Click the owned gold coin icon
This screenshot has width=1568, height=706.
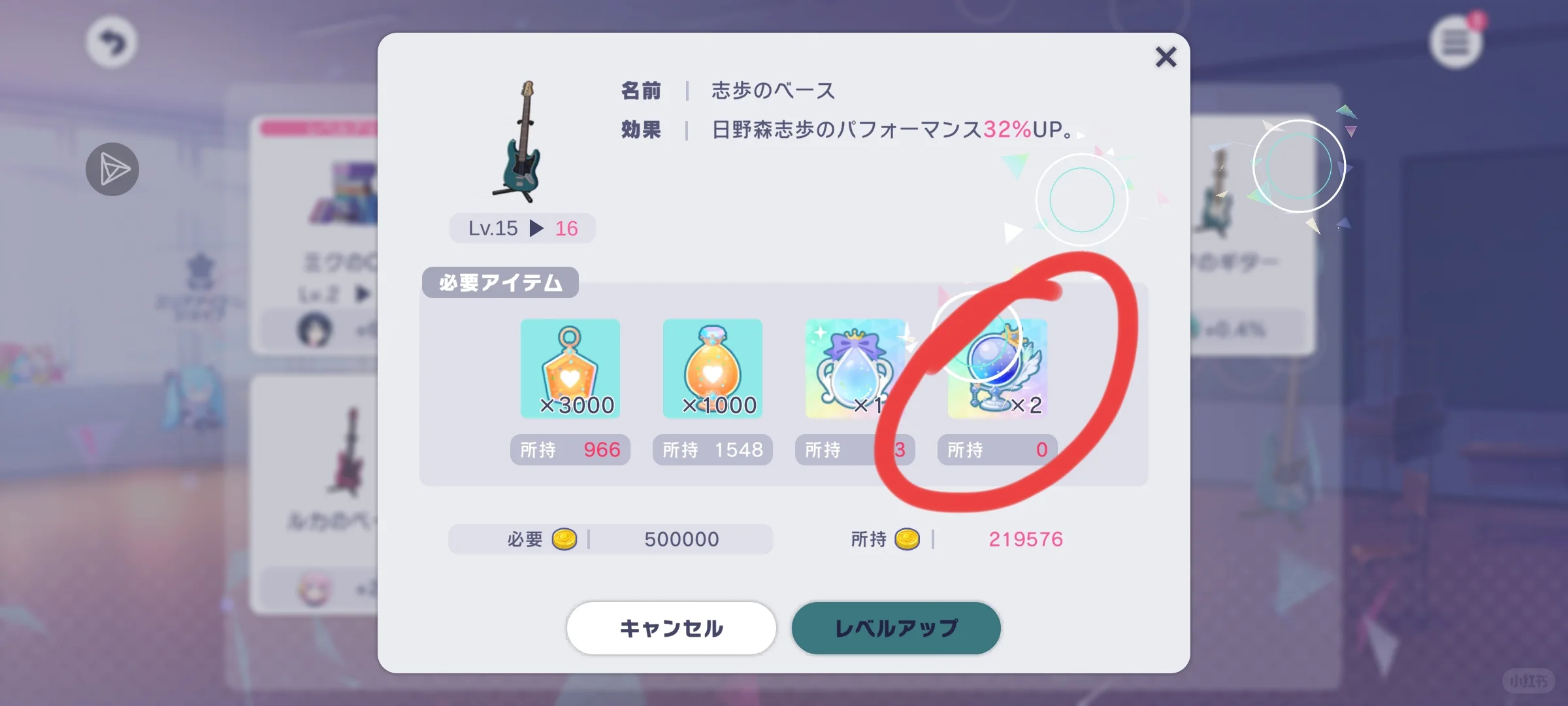(x=907, y=539)
